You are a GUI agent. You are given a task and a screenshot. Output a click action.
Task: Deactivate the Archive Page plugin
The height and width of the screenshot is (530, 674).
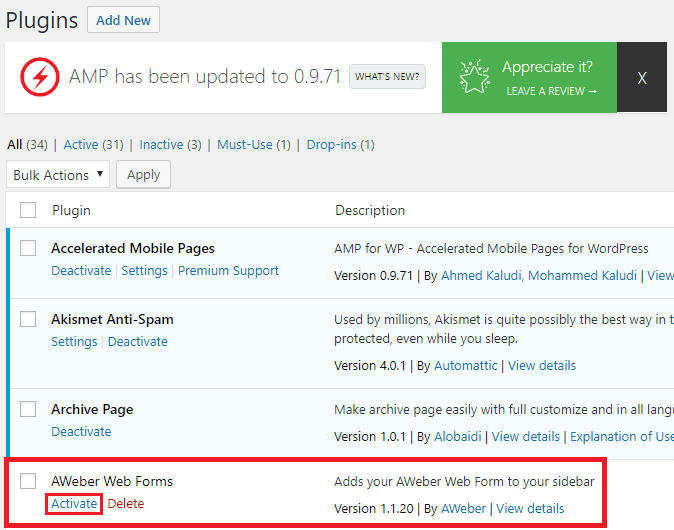tap(81, 431)
